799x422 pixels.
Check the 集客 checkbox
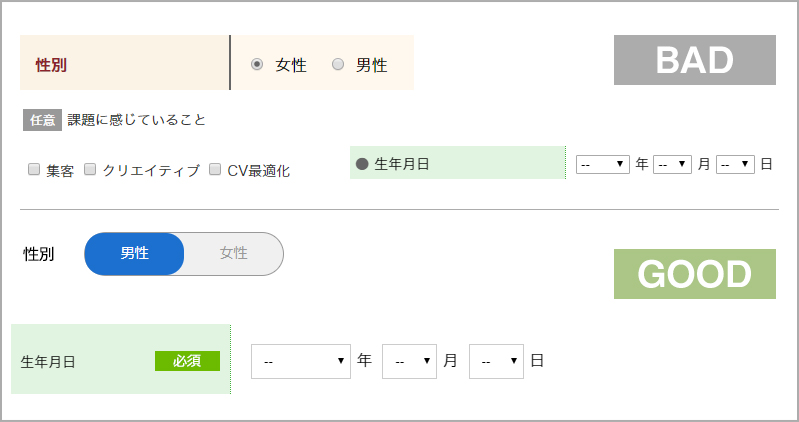point(34,170)
